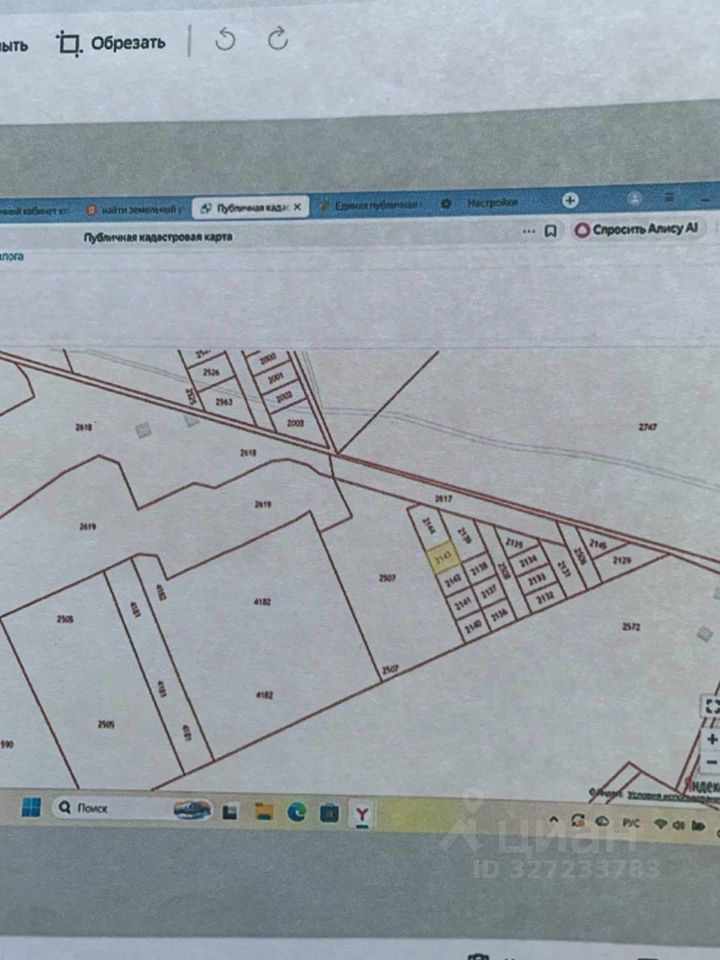
Task: Zoom in the map with plus button
Action: coord(711,740)
